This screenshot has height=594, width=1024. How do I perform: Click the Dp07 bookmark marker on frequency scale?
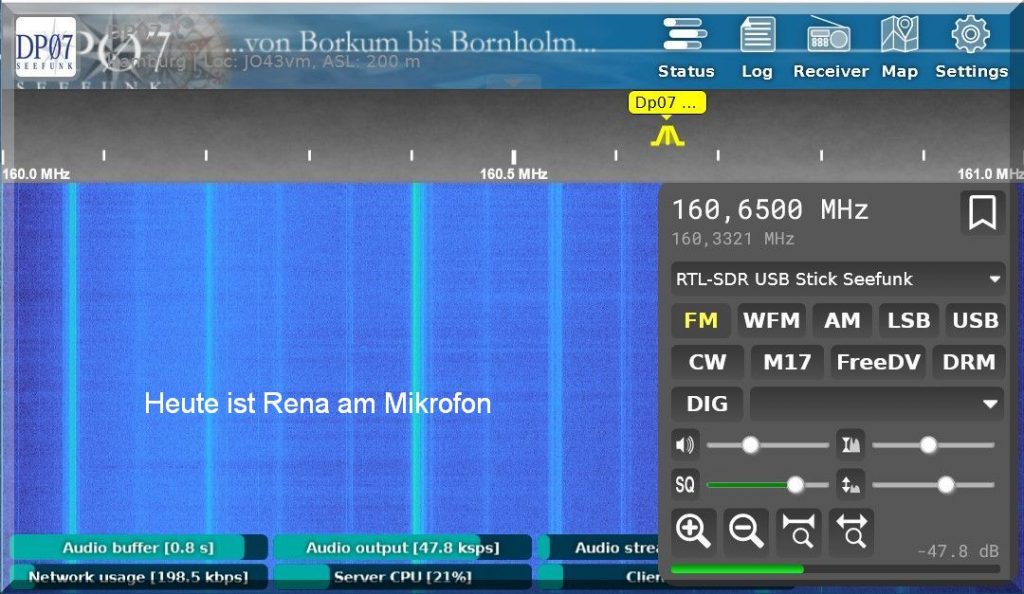(667, 103)
